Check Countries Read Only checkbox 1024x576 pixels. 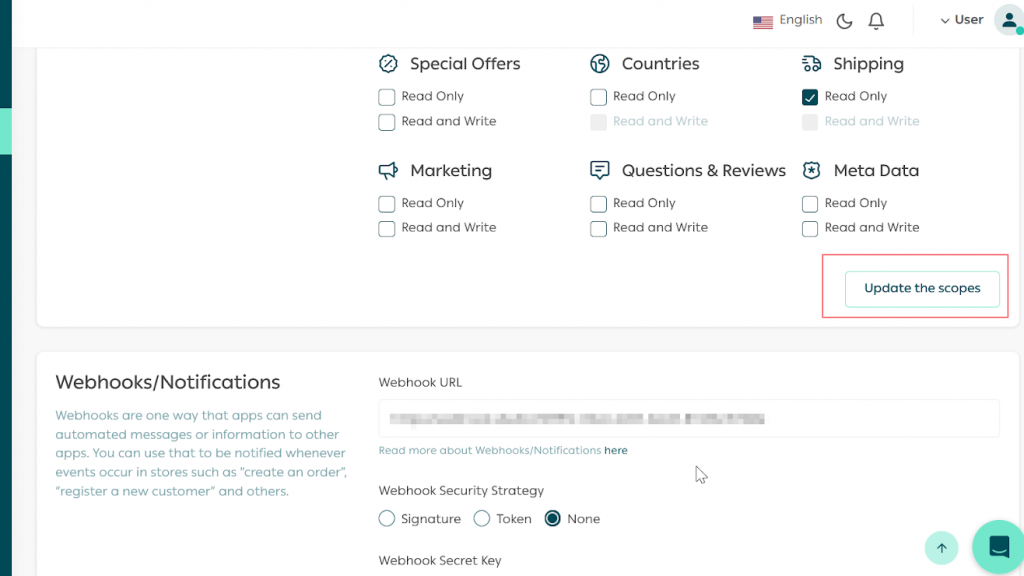coord(598,97)
